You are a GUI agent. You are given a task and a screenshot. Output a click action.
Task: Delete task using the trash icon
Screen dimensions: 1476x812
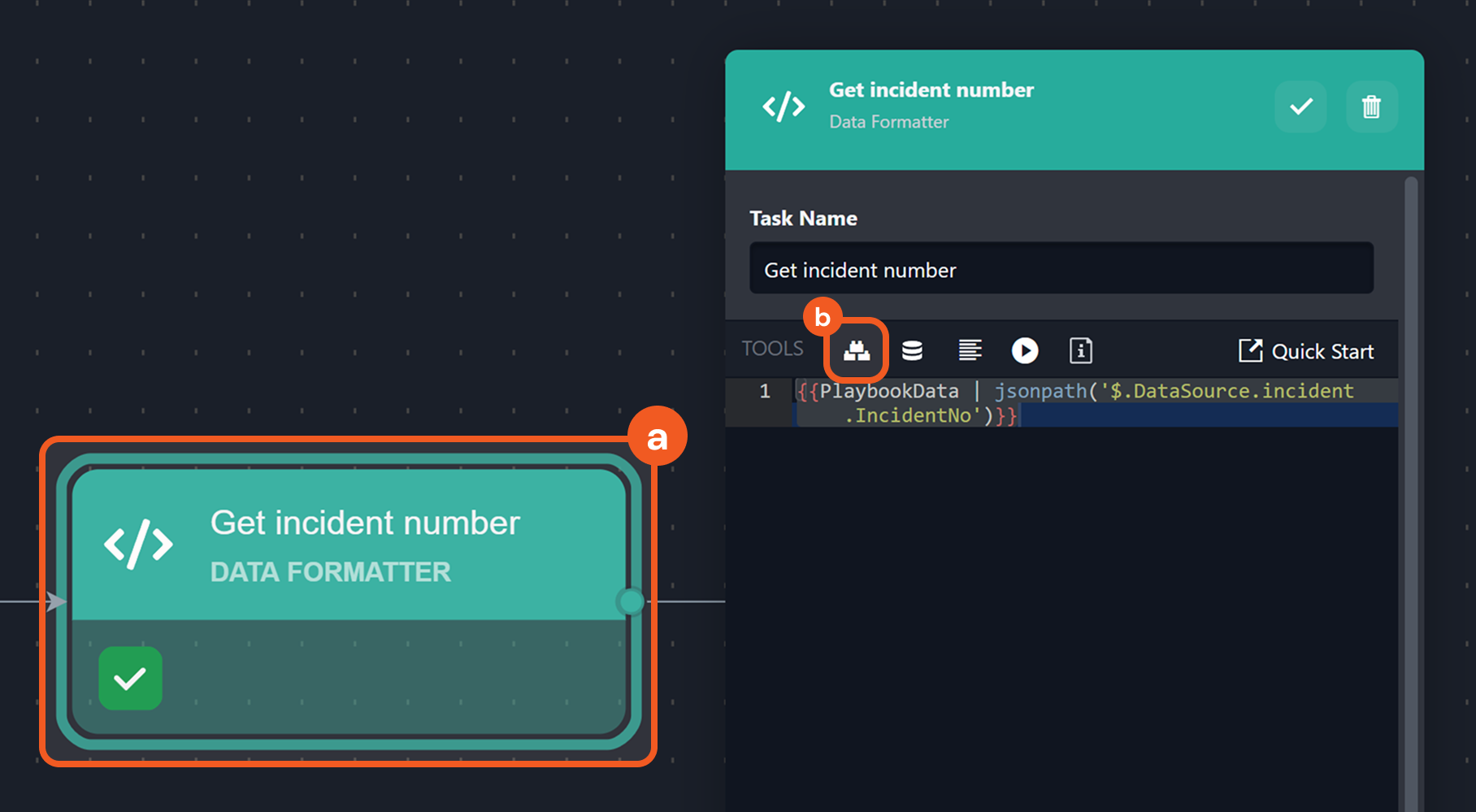(1371, 106)
